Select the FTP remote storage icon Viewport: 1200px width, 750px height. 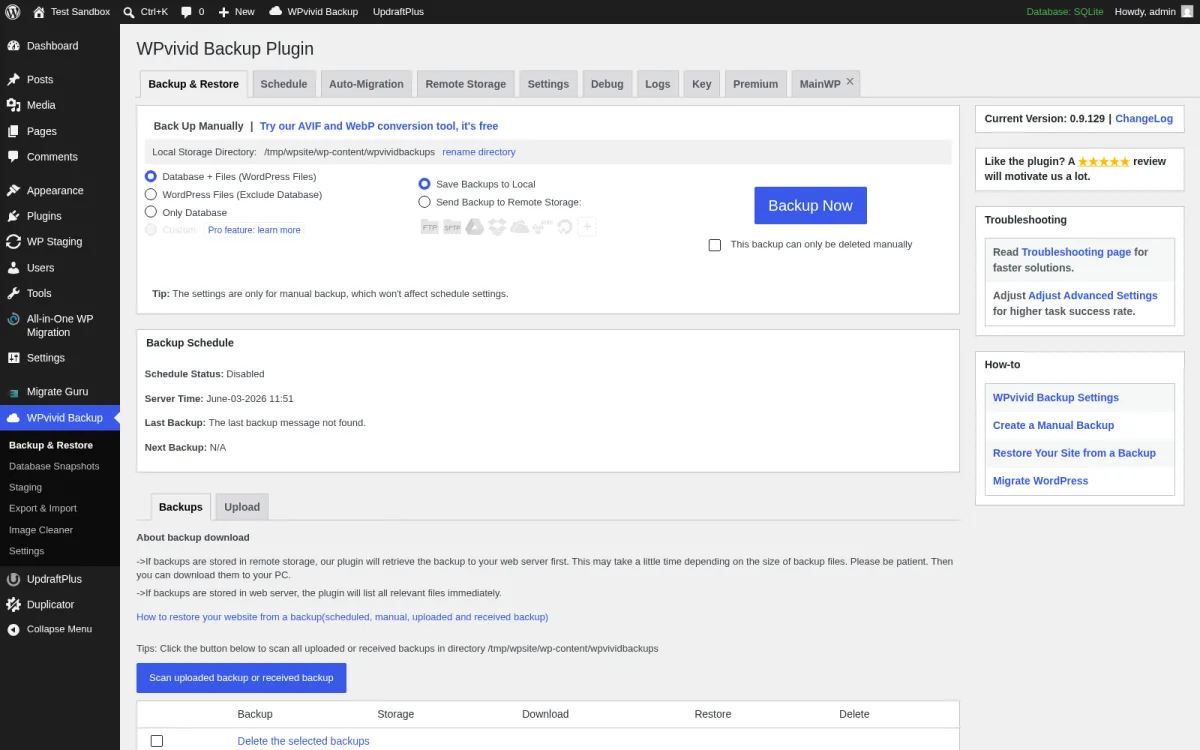[x=430, y=227]
